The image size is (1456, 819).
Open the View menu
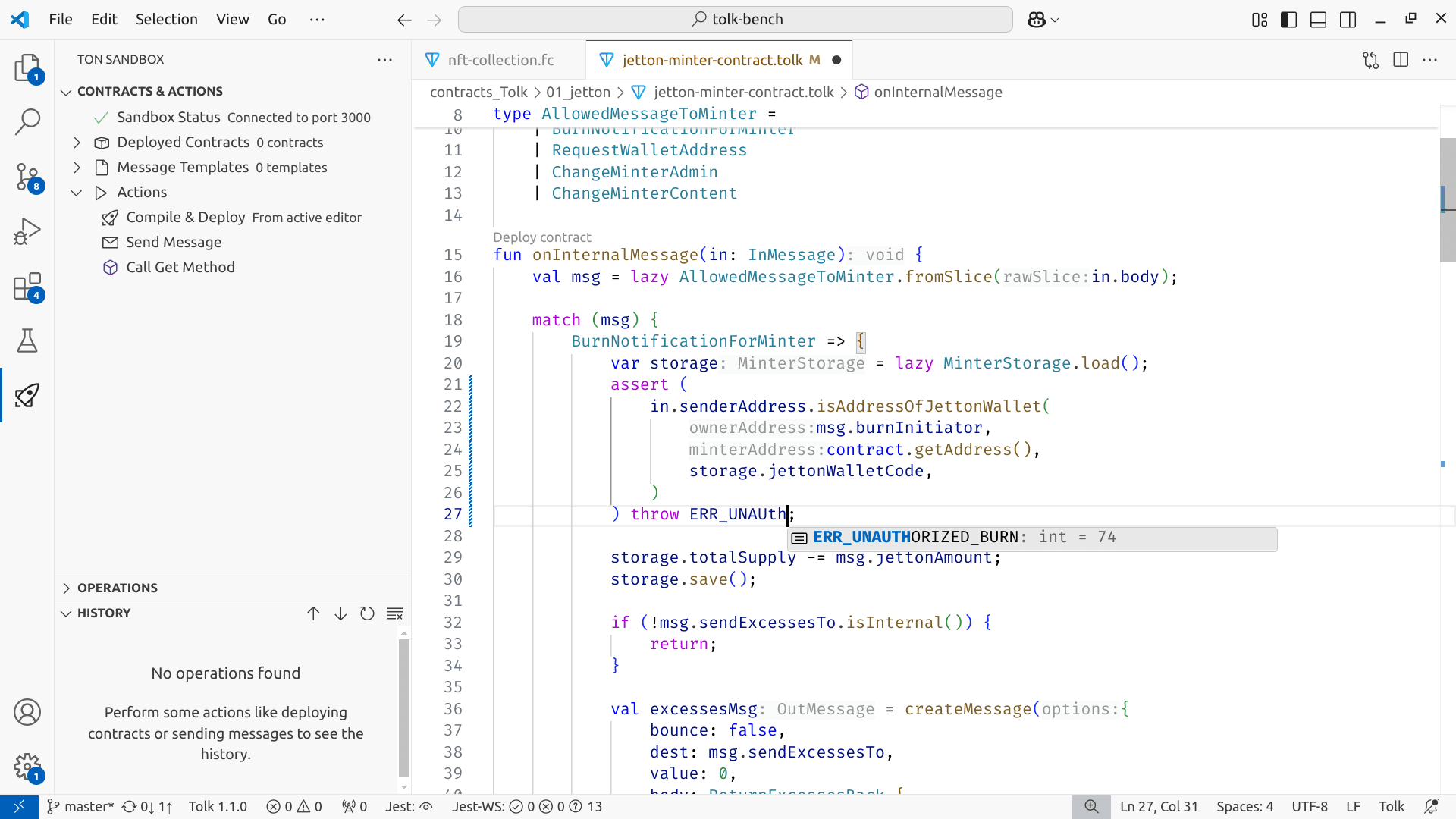point(233,20)
